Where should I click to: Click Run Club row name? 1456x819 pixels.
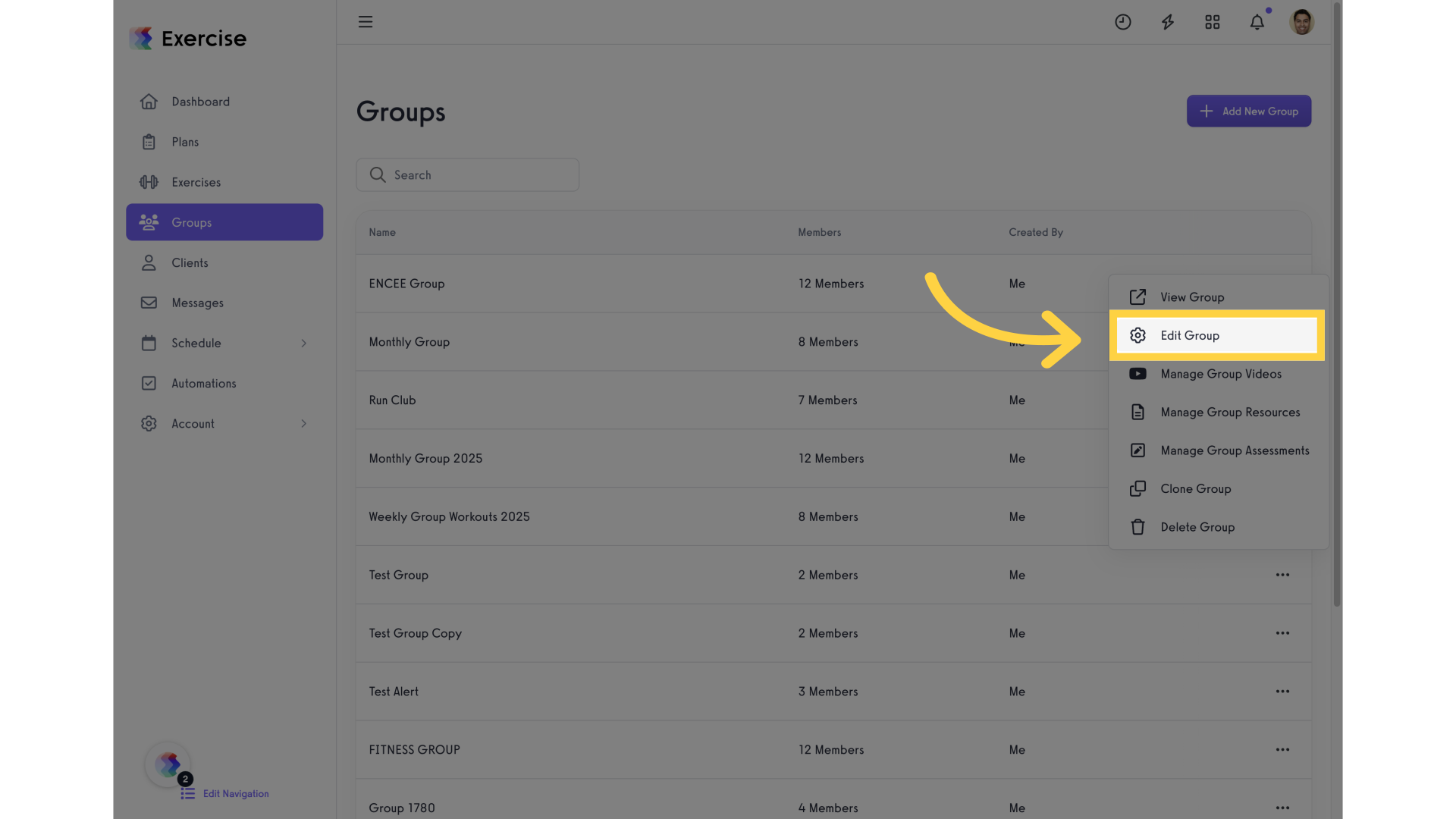click(392, 400)
